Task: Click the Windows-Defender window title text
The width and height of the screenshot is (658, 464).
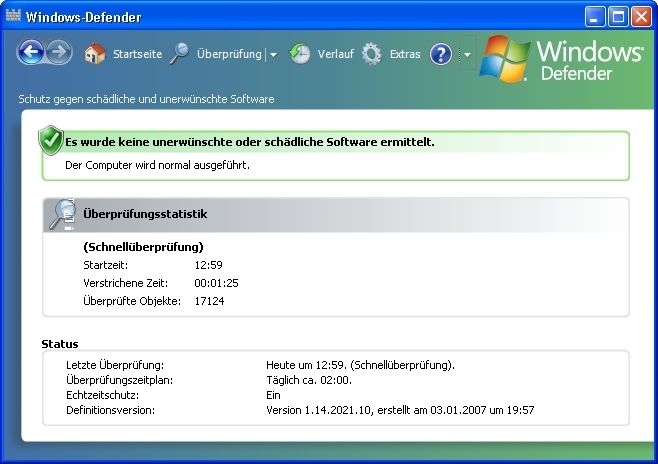Action: [x=84, y=17]
